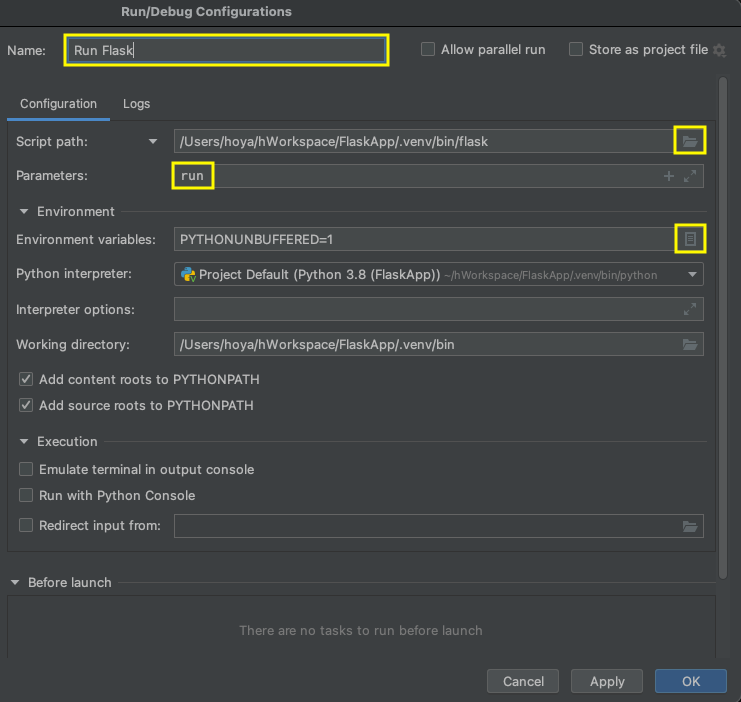The image size is (741, 702).
Task: Click the Apply button
Action: [x=607, y=681]
